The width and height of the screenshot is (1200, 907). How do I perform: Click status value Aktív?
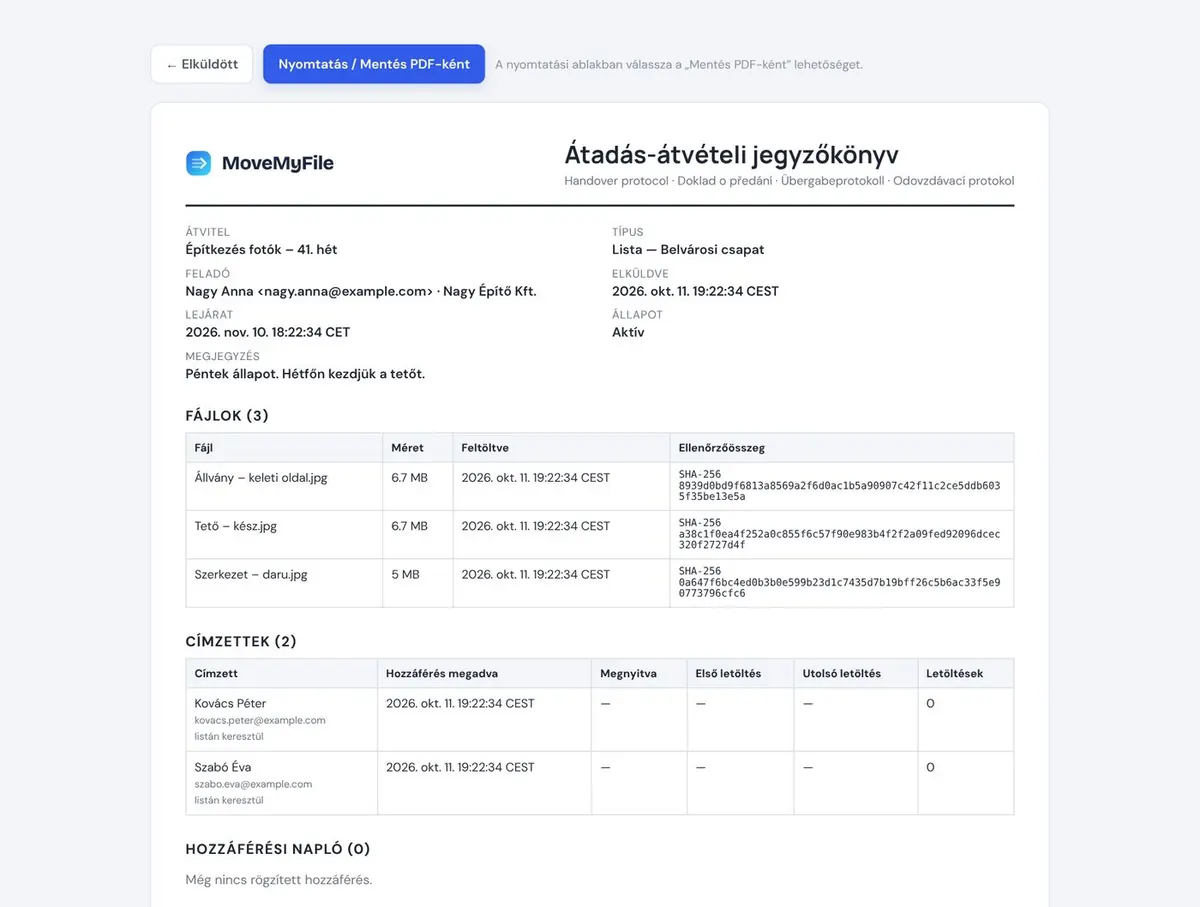[628, 332]
